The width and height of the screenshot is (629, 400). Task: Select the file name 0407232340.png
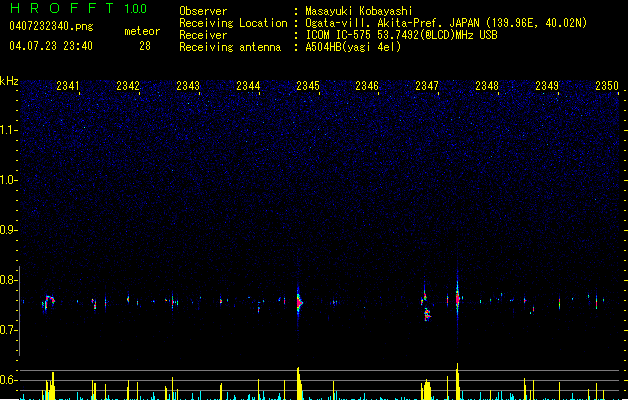51,26
